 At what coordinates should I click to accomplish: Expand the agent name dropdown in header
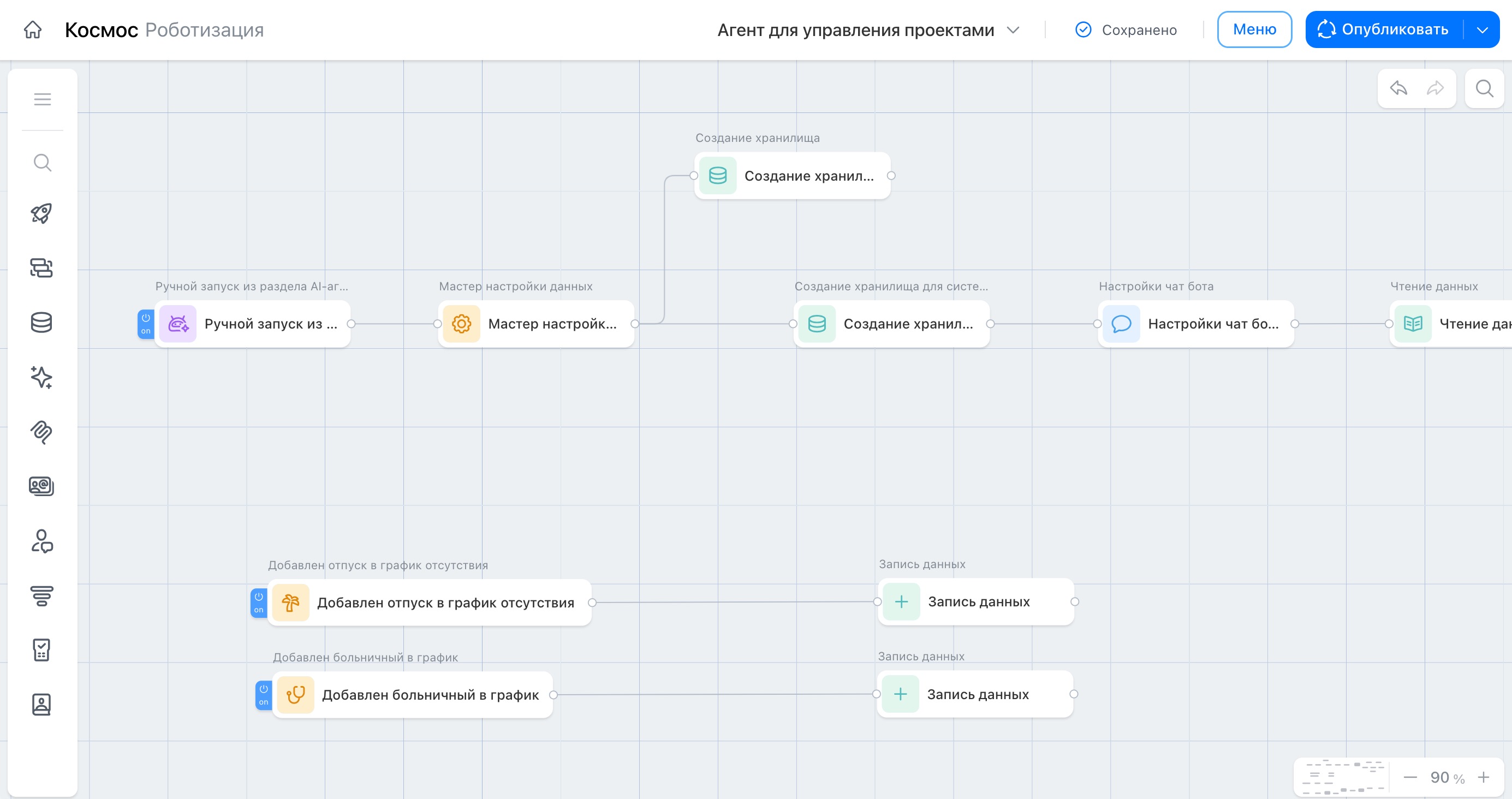(x=1013, y=30)
